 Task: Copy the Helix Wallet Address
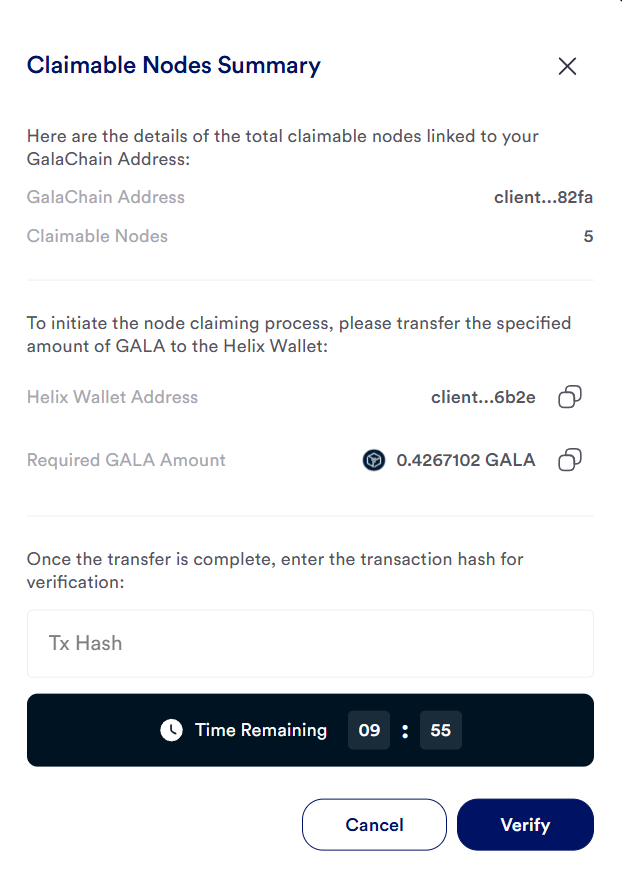(570, 397)
